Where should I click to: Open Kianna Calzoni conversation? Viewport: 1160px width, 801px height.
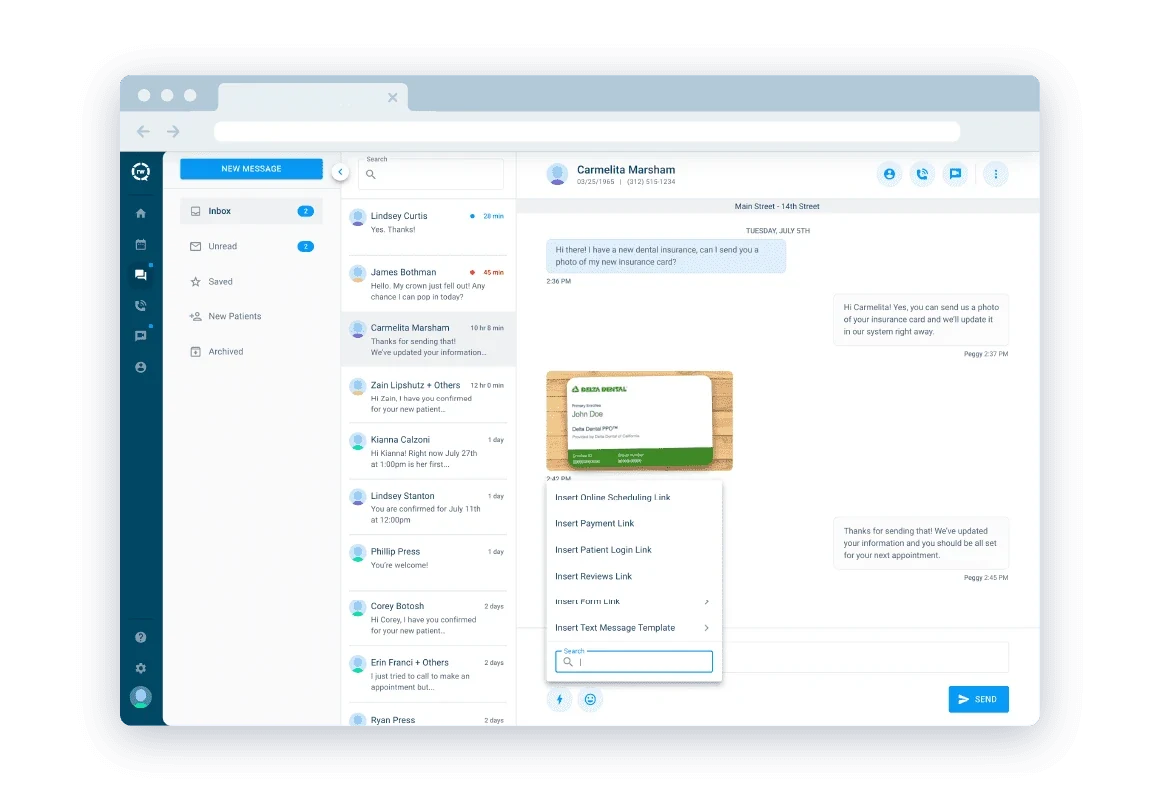(428, 452)
